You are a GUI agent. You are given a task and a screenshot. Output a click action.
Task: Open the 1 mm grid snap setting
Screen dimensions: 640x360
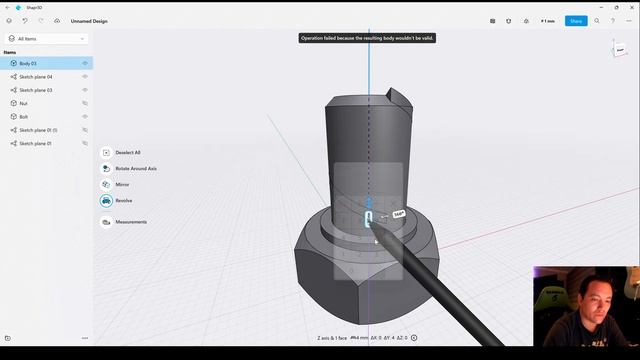(x=548, y=21)
